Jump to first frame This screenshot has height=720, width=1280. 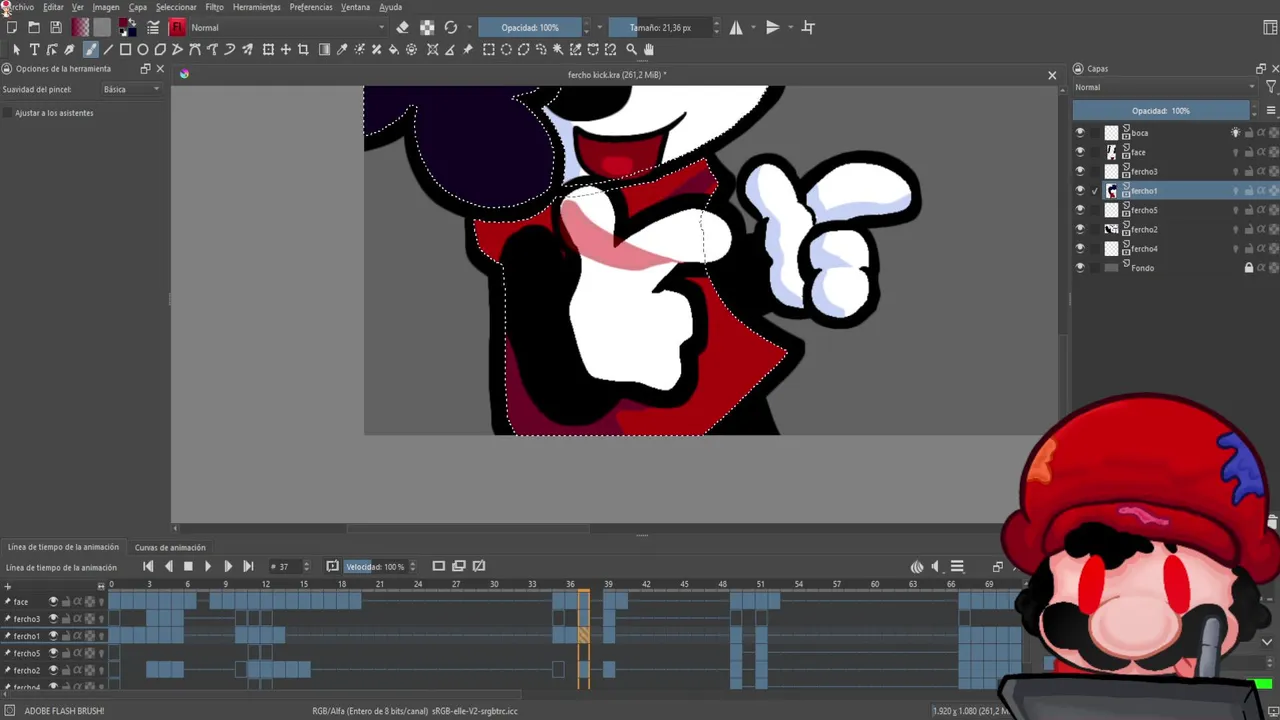pos(148,567)
